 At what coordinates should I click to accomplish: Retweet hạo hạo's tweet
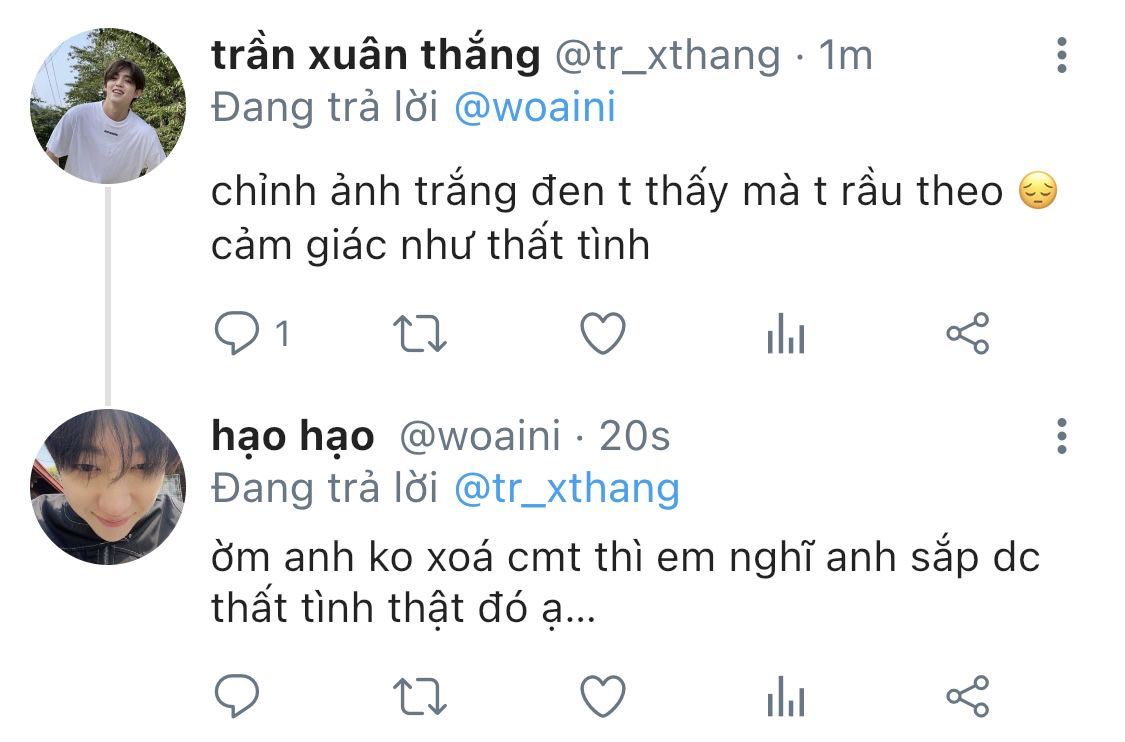(x=420, y=697)
